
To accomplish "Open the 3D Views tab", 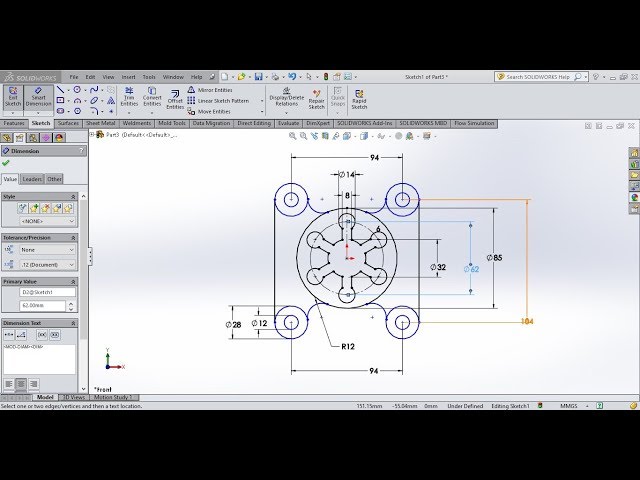I will click(x=73, y=397).
